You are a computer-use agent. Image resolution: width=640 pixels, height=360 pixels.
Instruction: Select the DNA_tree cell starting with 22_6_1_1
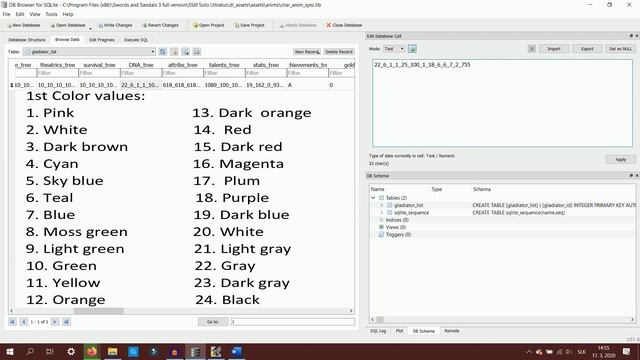141,85
